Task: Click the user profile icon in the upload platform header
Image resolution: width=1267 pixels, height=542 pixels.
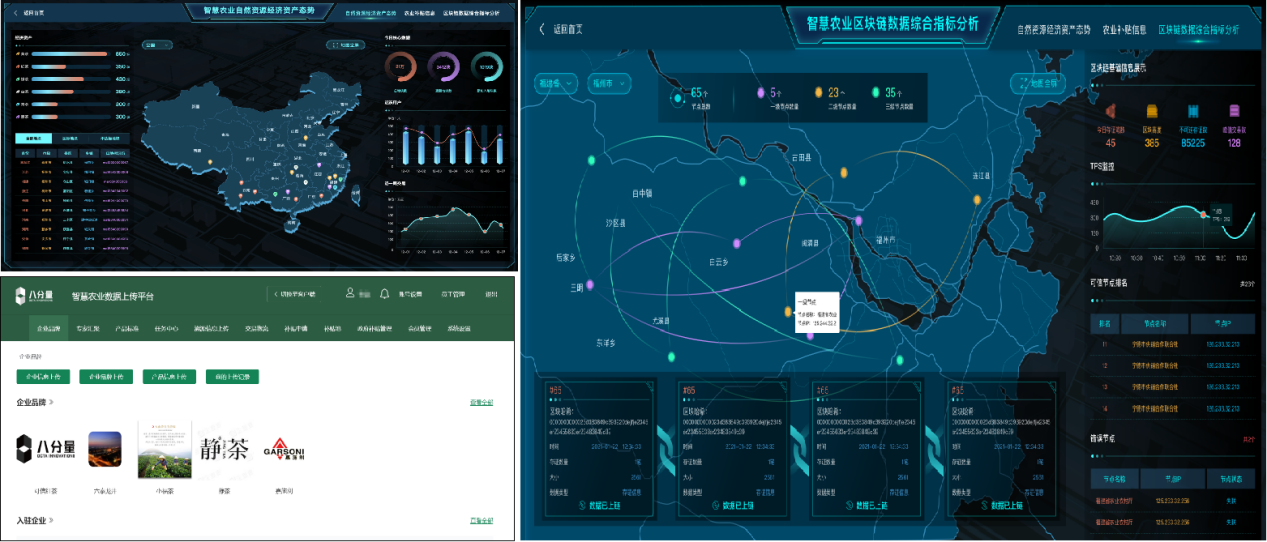Action: click(x=350, y=294)
